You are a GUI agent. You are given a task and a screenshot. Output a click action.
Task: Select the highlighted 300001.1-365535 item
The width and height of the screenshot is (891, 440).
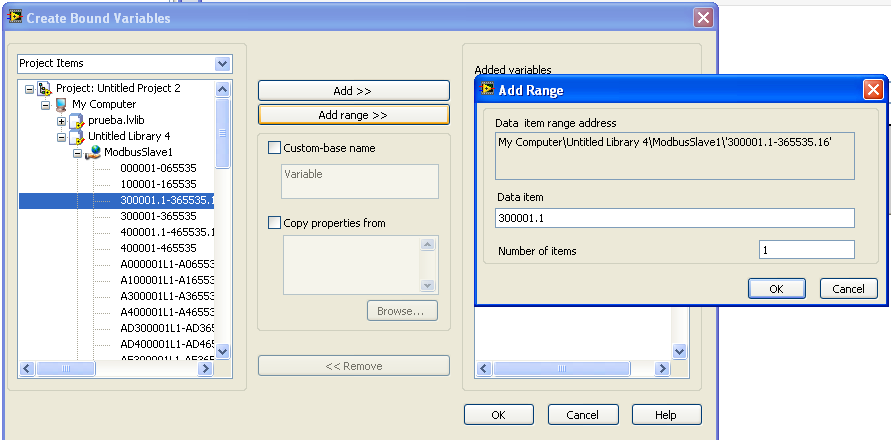click(116, 200)
